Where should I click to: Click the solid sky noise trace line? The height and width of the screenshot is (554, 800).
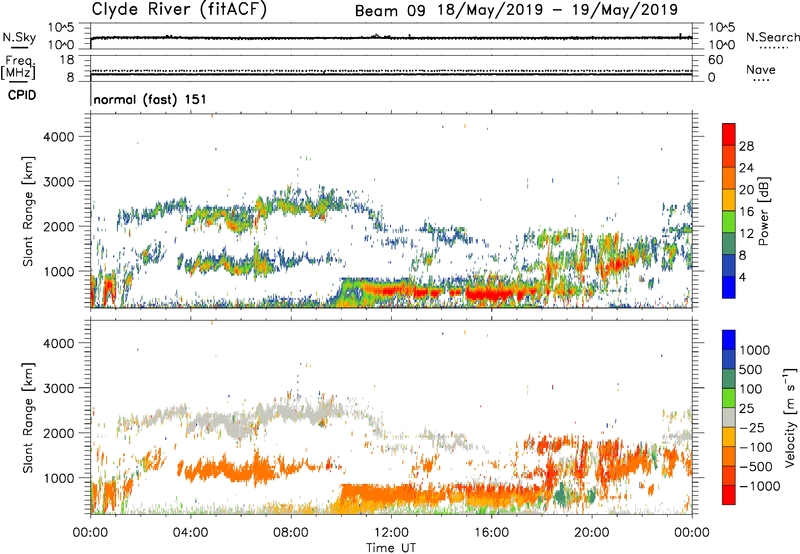click(391, 38)
